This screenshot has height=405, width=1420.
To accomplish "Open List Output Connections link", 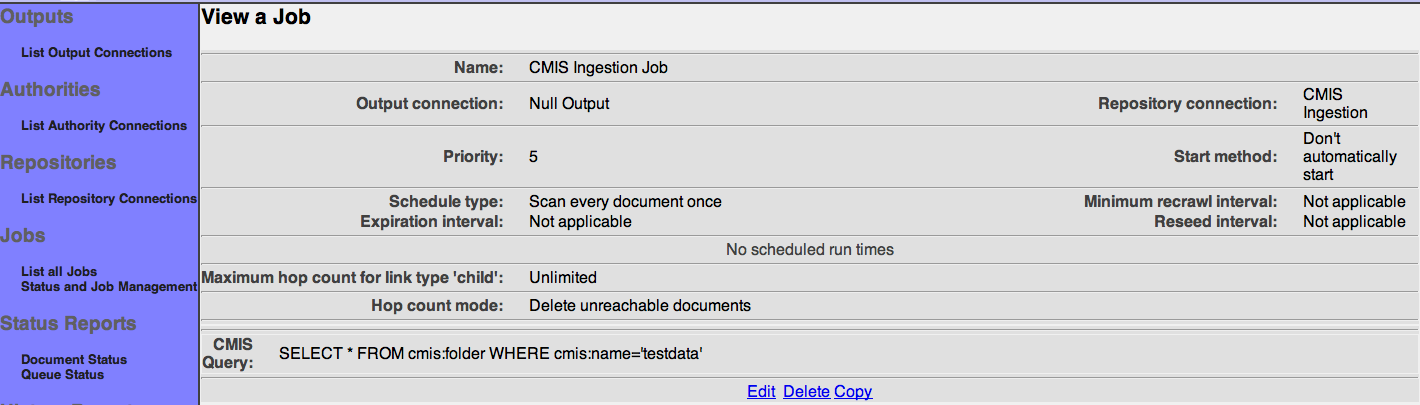I will [96, 53].
